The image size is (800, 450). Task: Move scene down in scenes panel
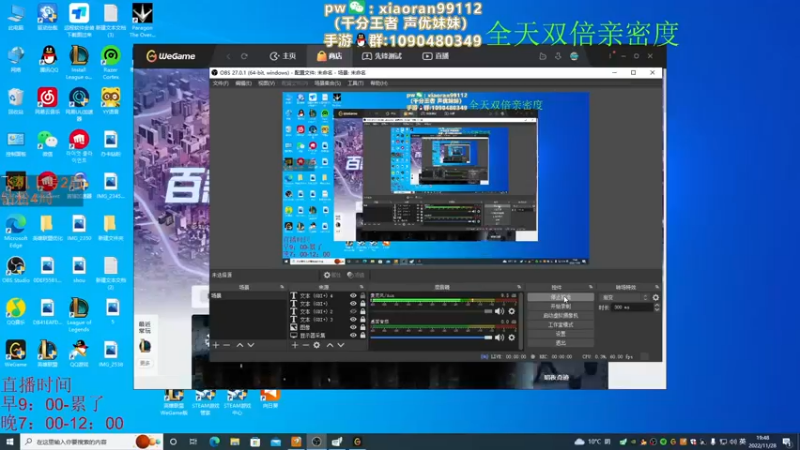point(251,345)
